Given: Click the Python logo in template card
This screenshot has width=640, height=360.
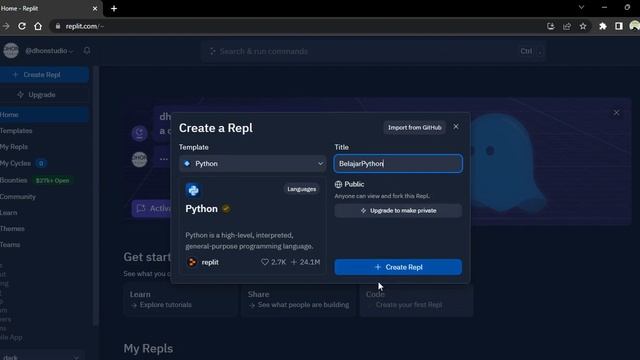Looking at the screenshot, I should [x=193, y=190].
